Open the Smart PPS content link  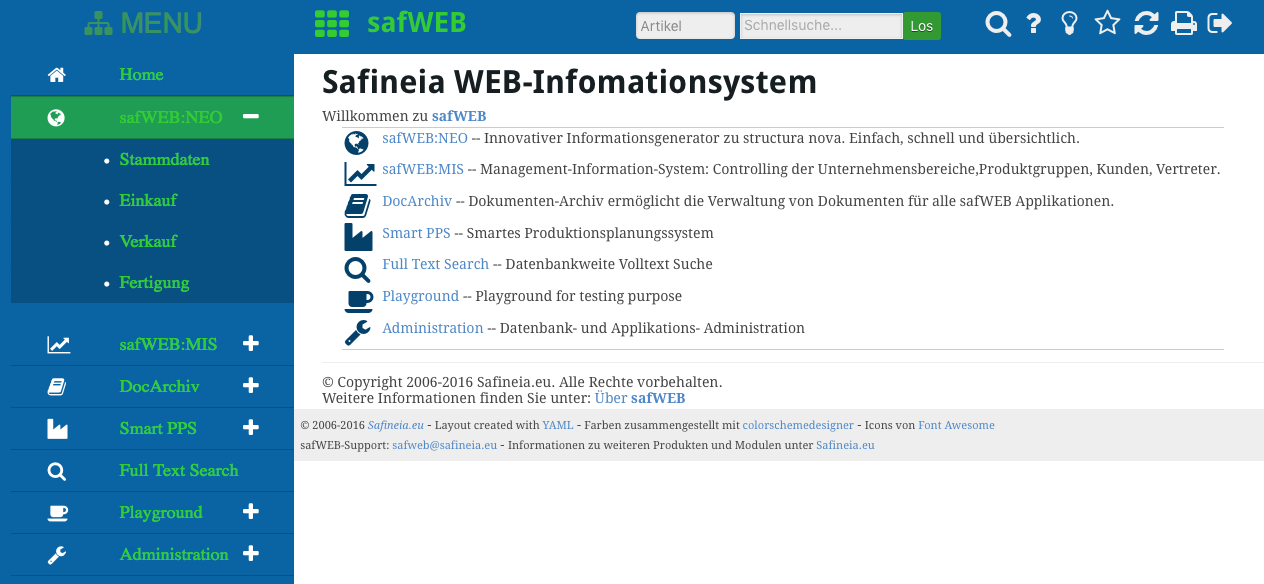tap(416, 233)
